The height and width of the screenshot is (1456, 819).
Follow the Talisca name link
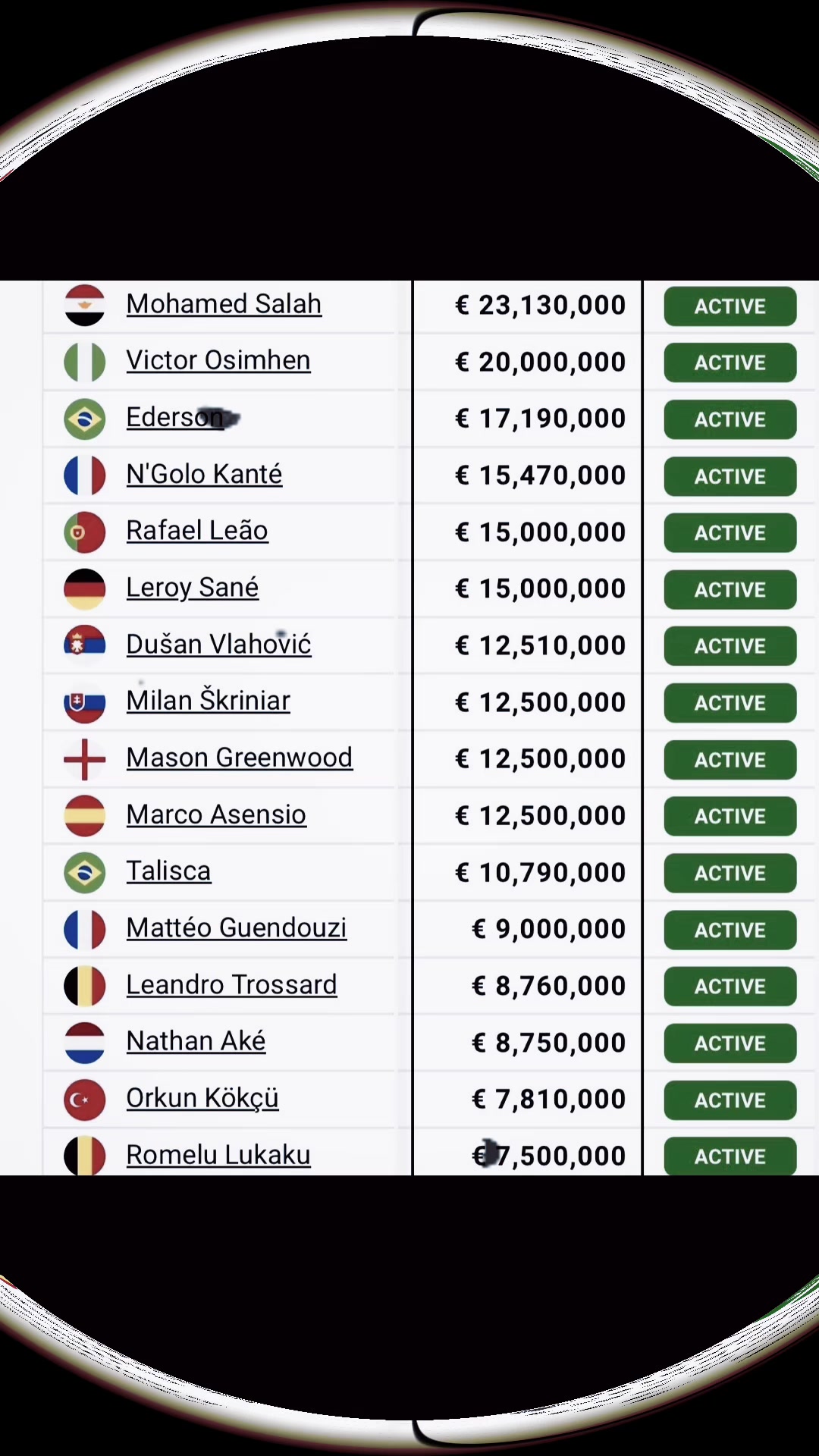[168, 871]
